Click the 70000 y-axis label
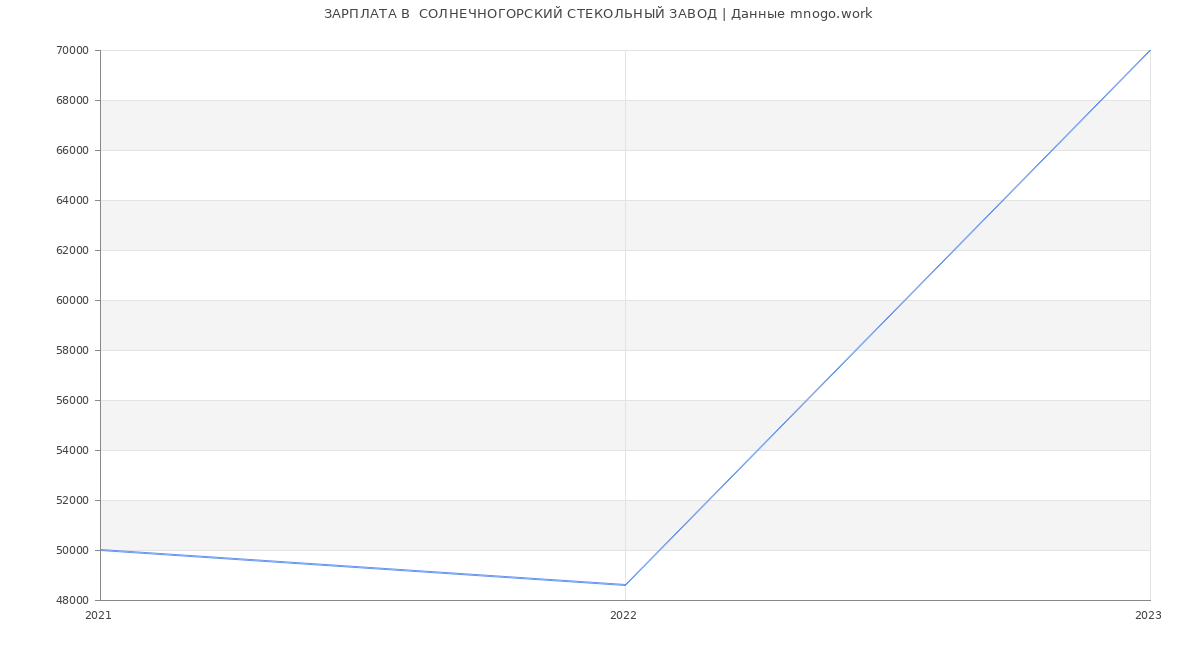This screenshot has width=1200, height=650. [x=72, y=50]
